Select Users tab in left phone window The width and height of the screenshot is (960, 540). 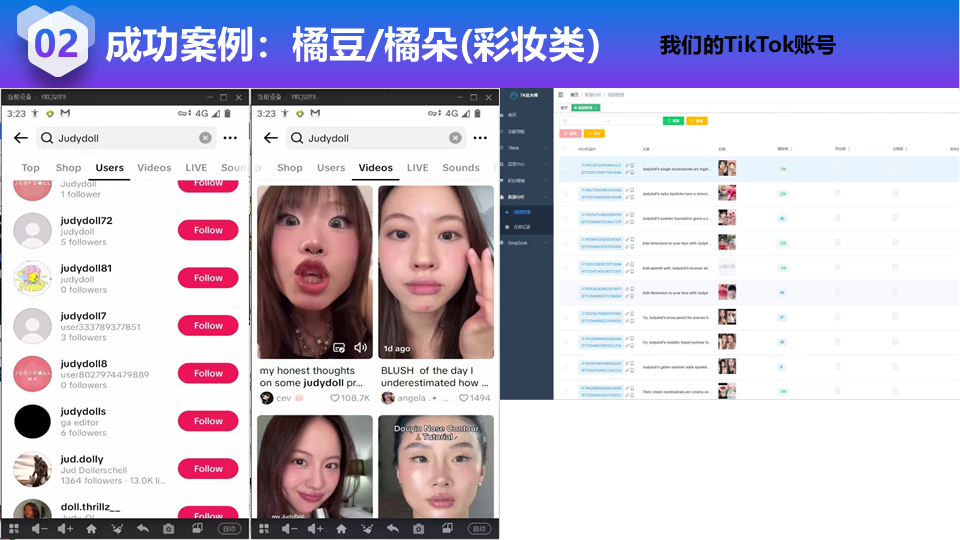pos(110,168)
